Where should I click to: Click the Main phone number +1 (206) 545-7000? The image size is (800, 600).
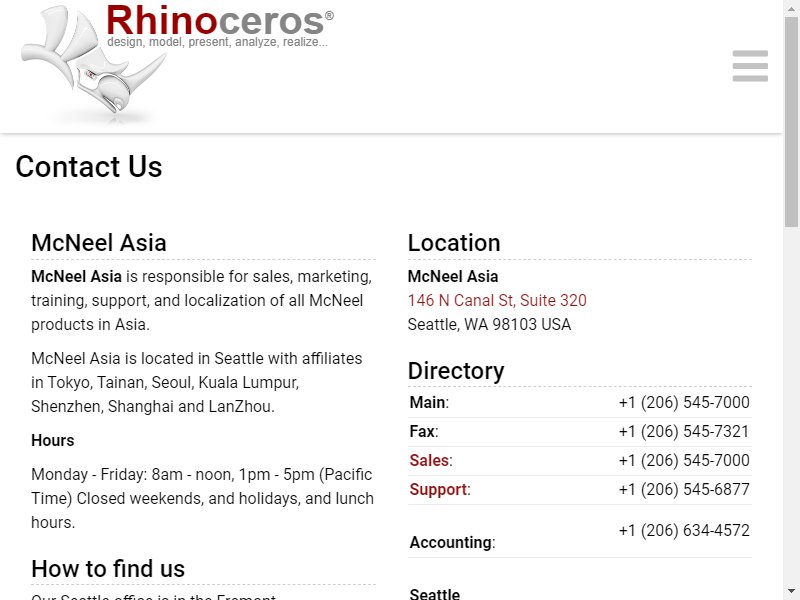click(684, 402)
